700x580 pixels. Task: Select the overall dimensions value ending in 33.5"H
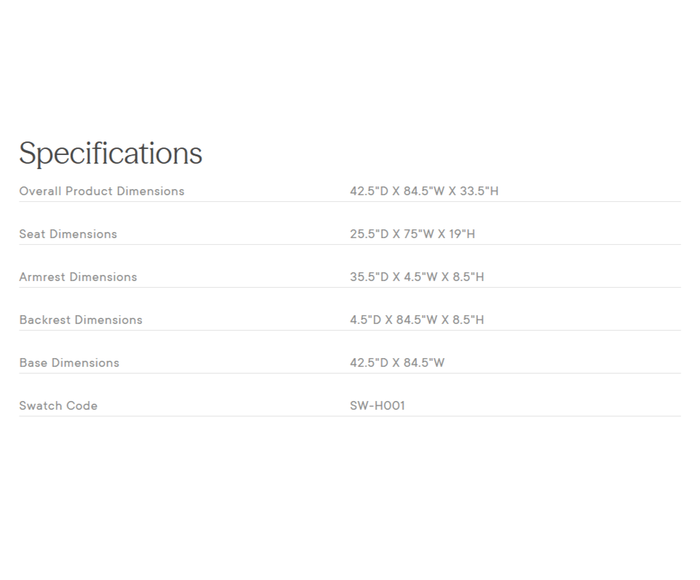pyautogui.click(x=423, y=191)
